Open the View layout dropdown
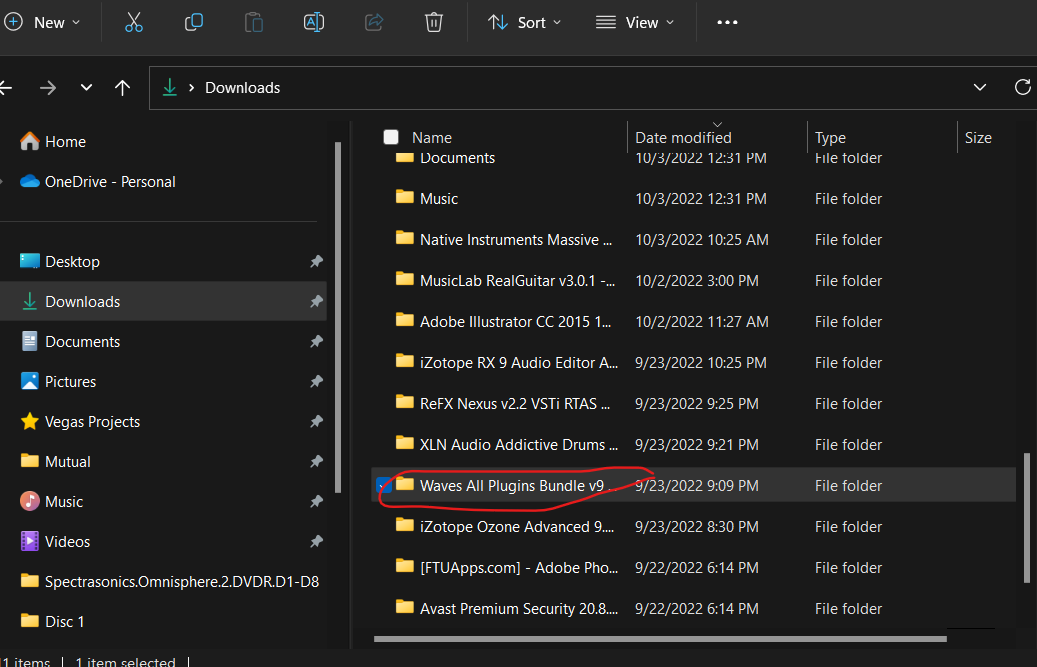The height and width of the screenshot is (667, 1037). click(x=635, y=22)
